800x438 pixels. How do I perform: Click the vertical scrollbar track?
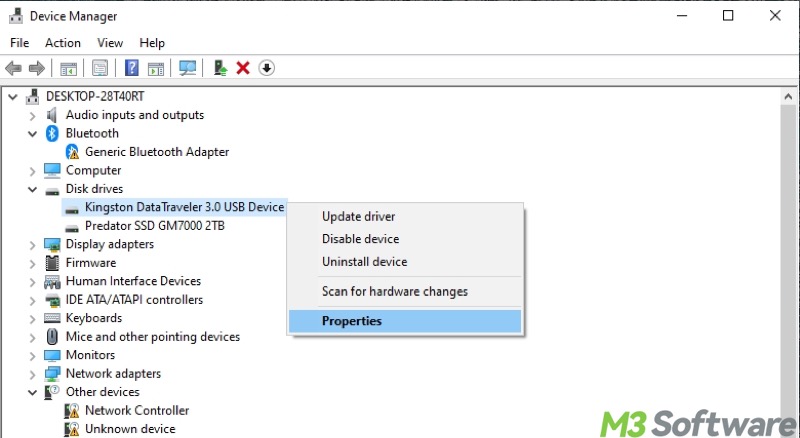click(x=788, y=271)
